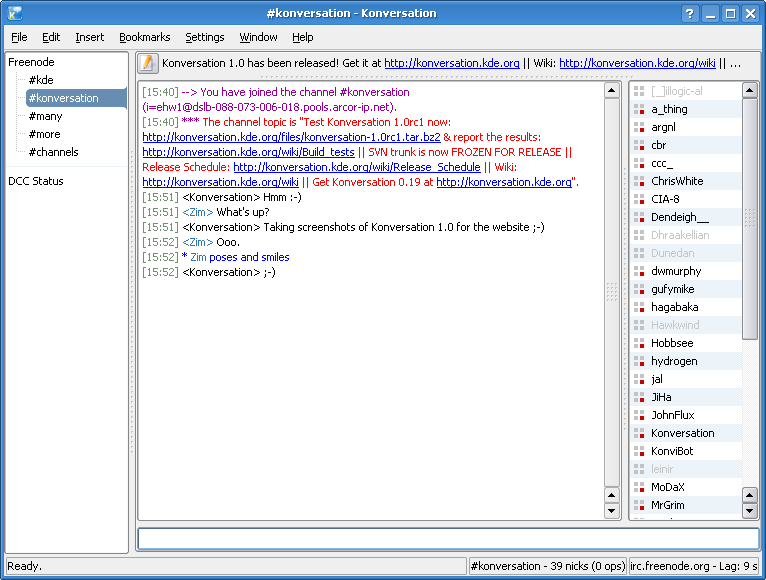Open the wiki link in topic bar
Screen dimensions: 766x580
[x=638, y=63]
